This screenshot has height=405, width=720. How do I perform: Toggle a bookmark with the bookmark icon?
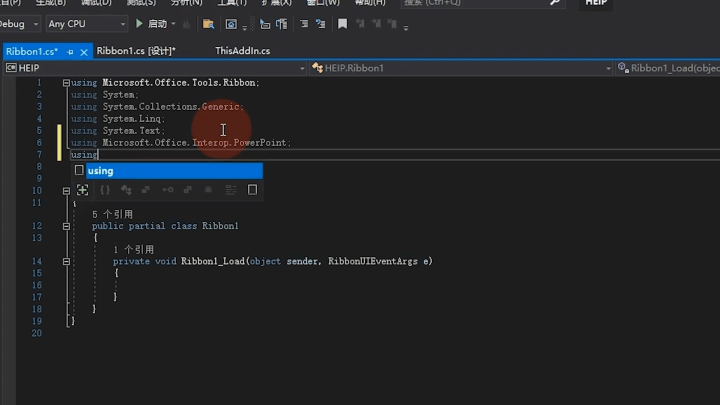pos(343,24)
